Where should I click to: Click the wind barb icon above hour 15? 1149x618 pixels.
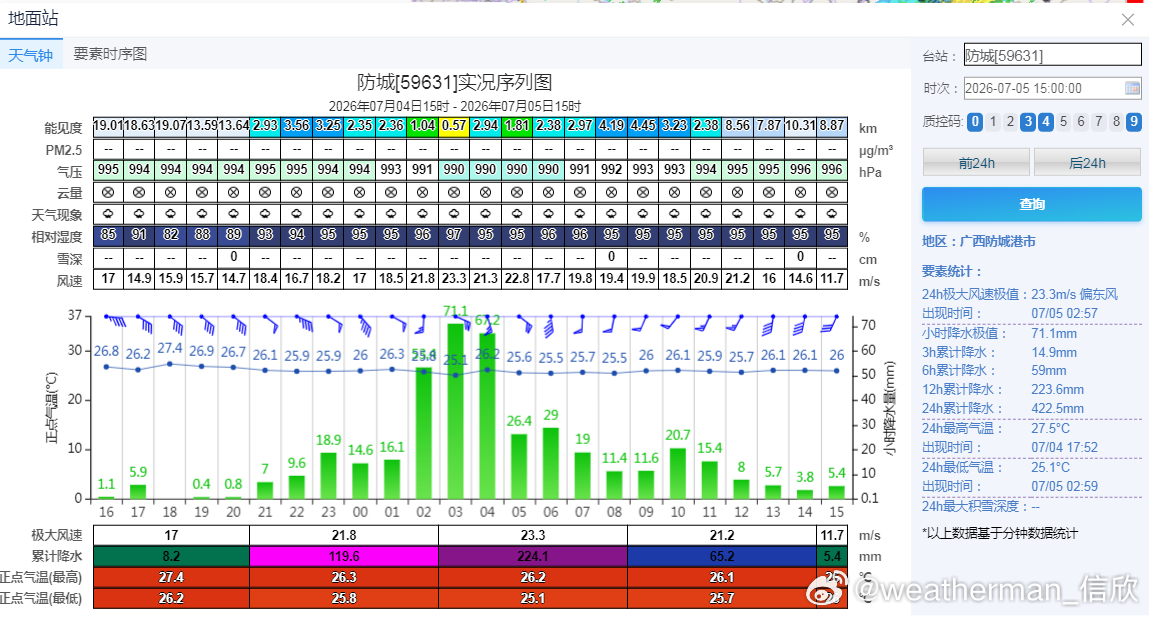coord(831,323)
